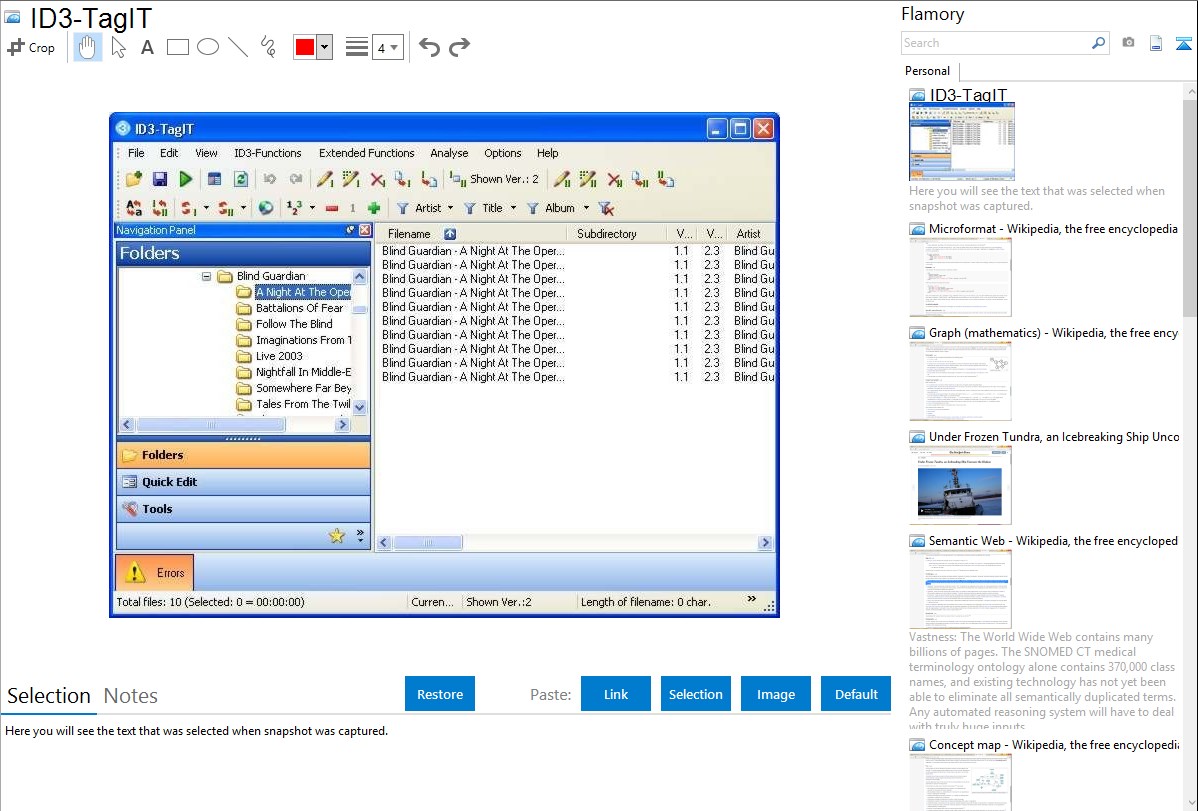Click the line thickness icon

point(356,47)
